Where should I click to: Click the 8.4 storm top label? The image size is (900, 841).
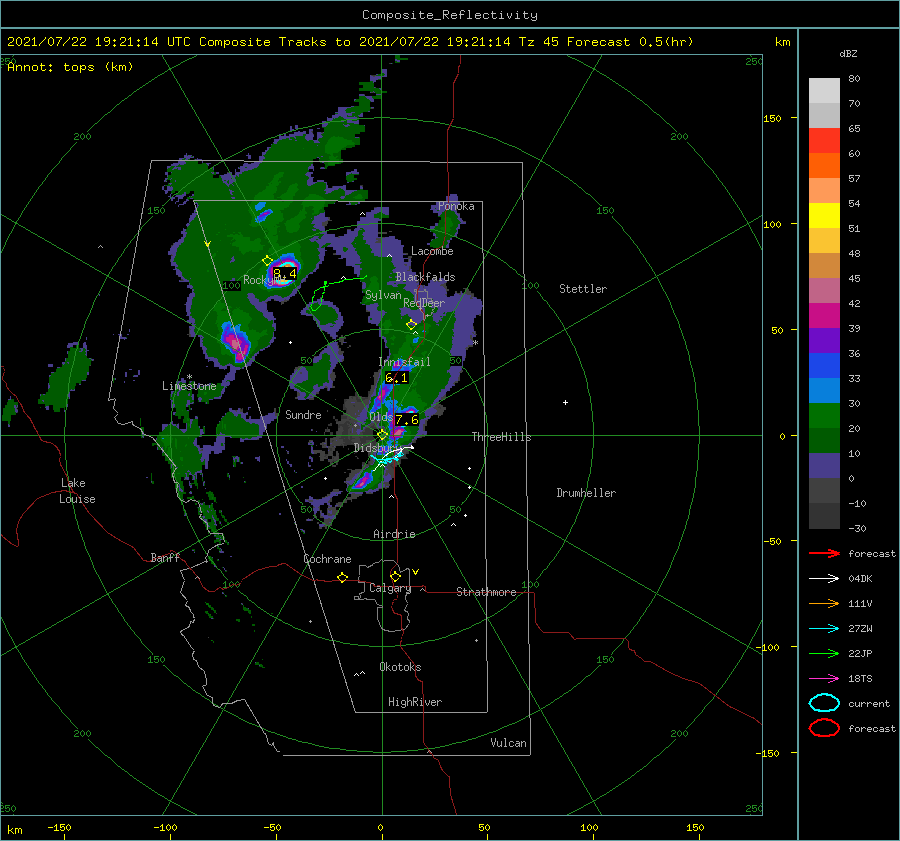pos(285,273)
